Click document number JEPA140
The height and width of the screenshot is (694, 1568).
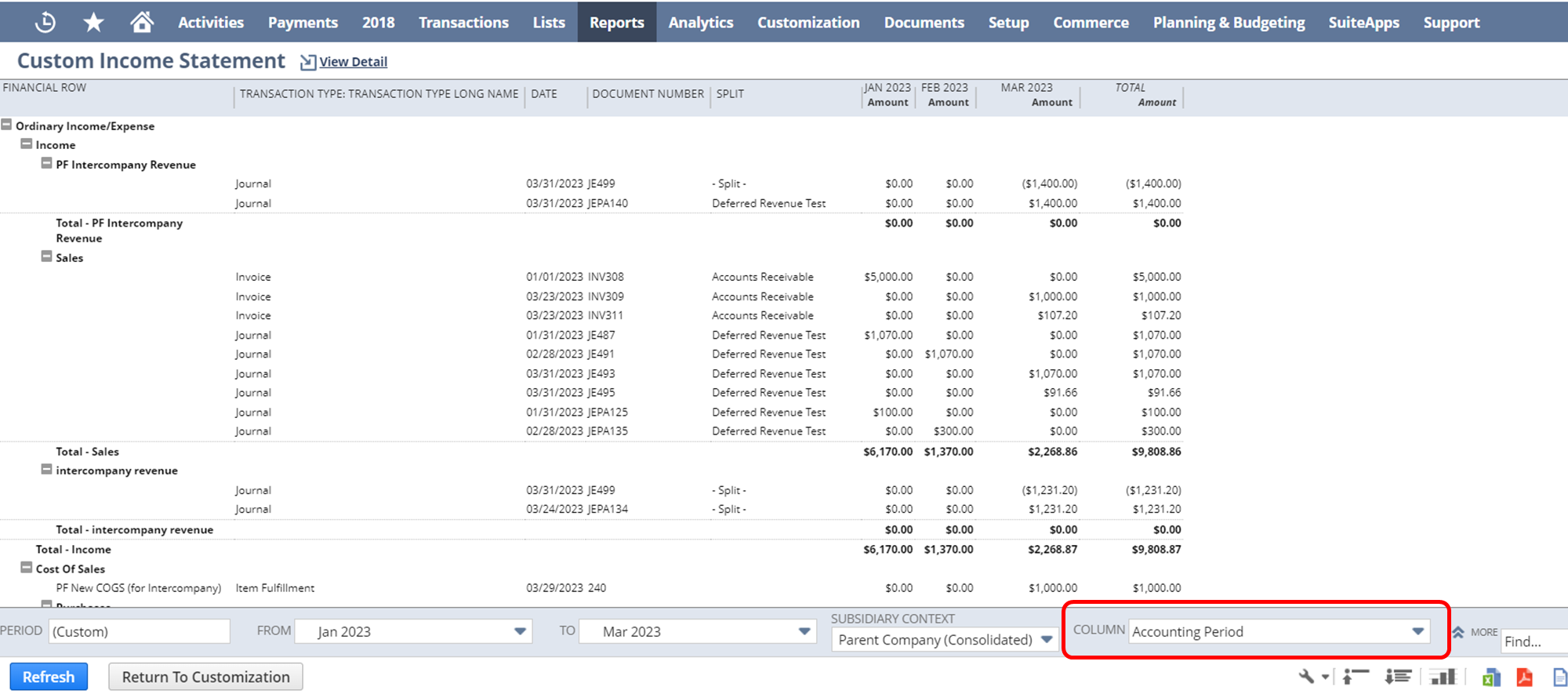tap(608, 203)
